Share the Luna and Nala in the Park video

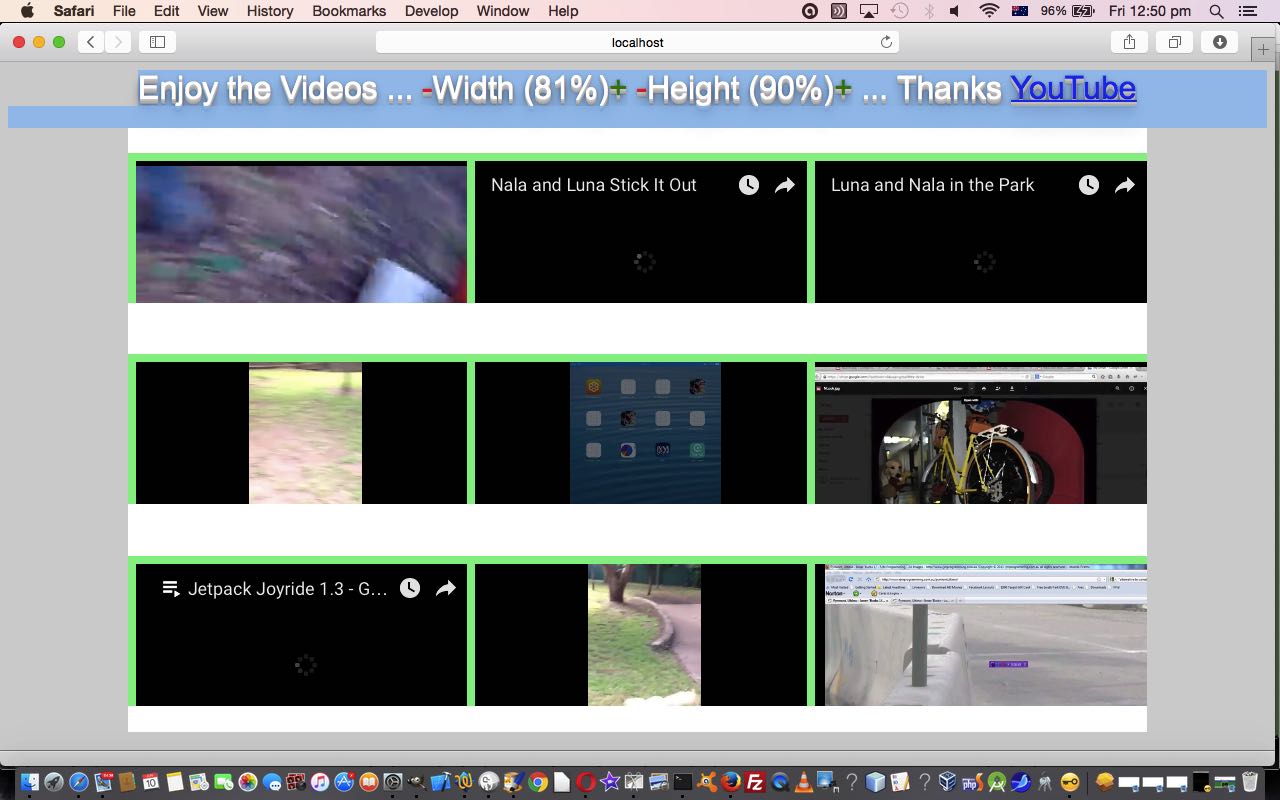point(1125,185)
